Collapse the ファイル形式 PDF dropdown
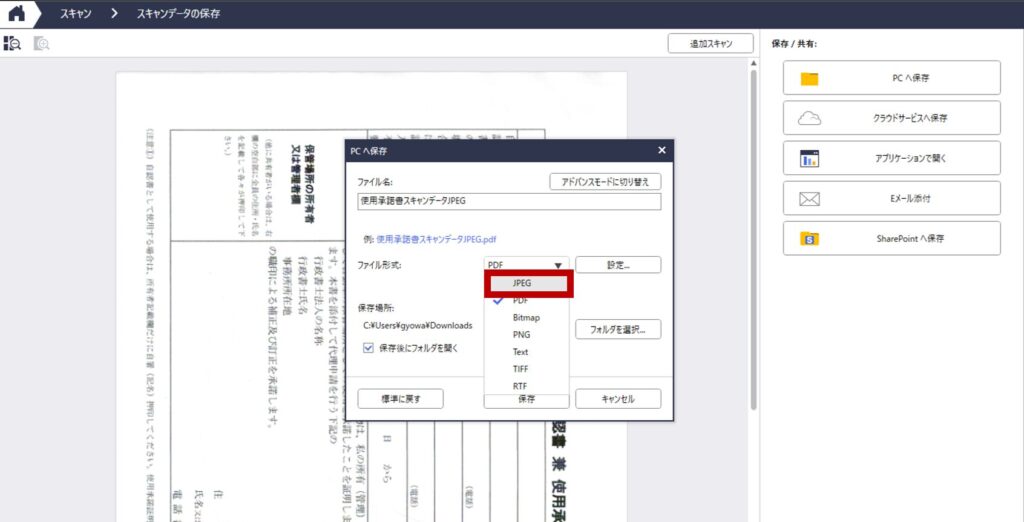 pyautogui.click(x=526, y=265)
